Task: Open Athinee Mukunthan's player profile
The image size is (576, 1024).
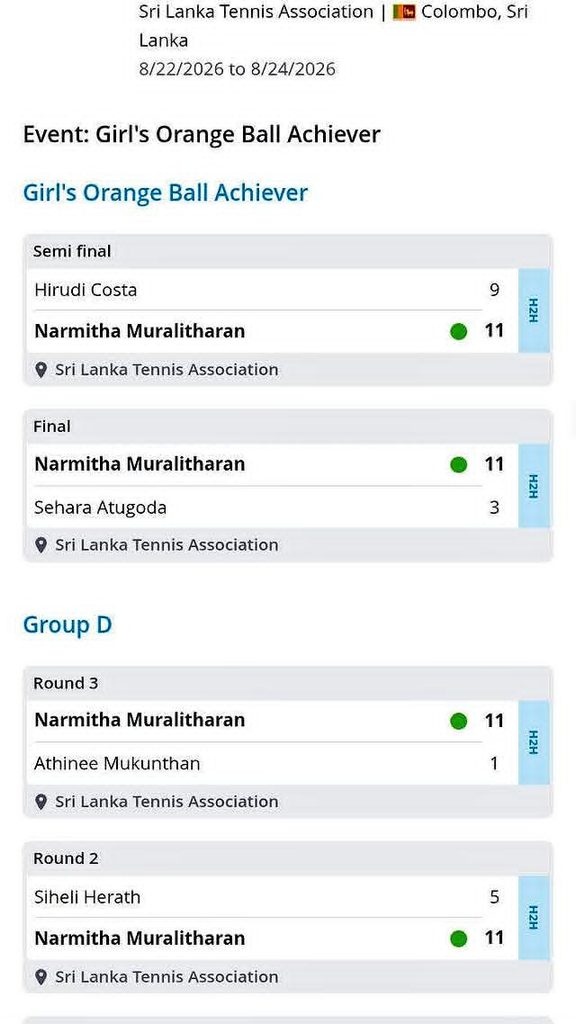Action: (x=118, y=763)
